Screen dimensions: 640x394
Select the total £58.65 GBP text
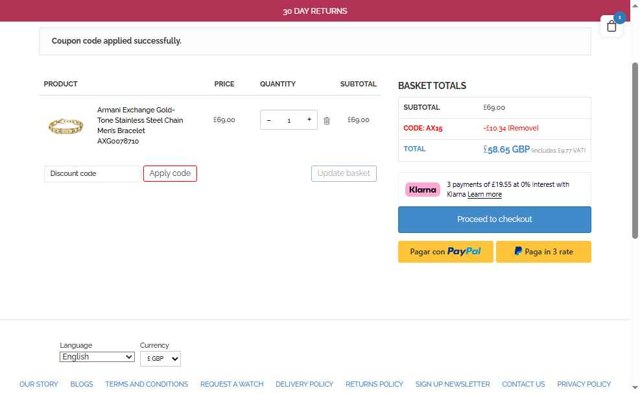click(507, 149)
